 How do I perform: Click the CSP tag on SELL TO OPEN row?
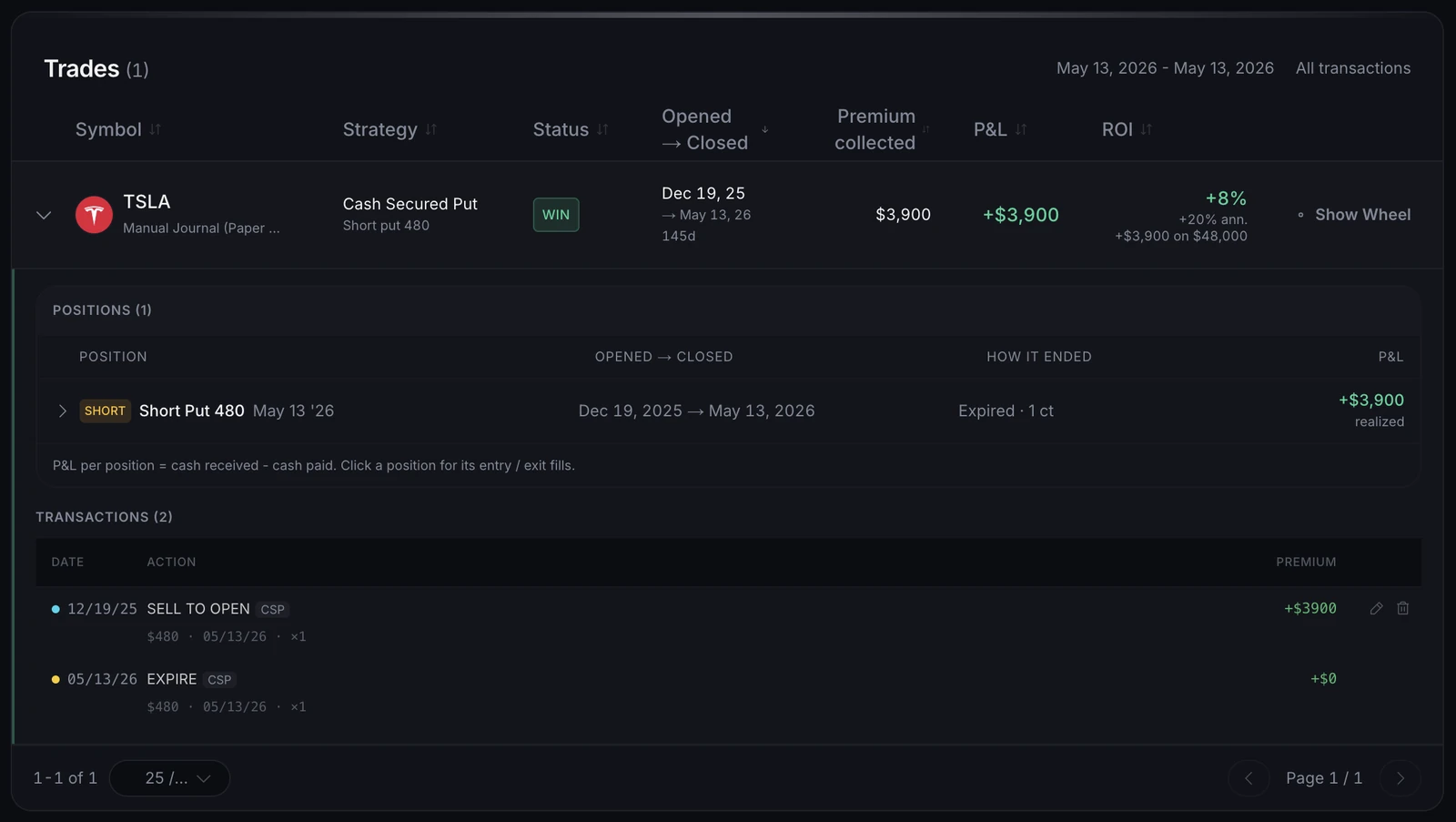(x=273, y=610)
